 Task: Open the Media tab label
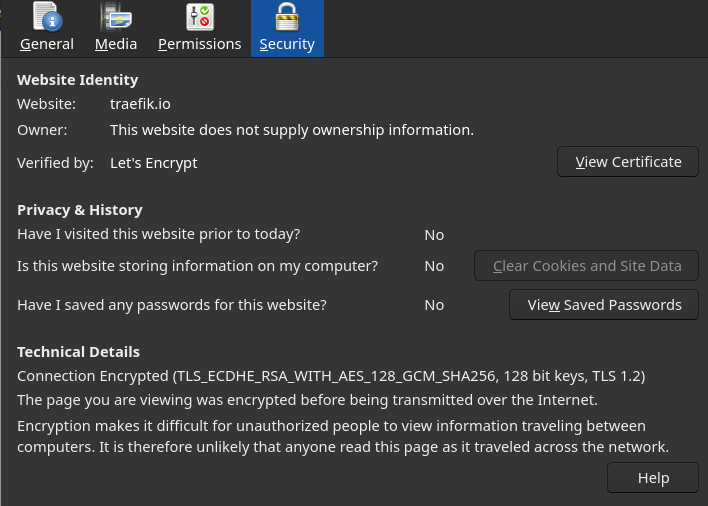116,44
